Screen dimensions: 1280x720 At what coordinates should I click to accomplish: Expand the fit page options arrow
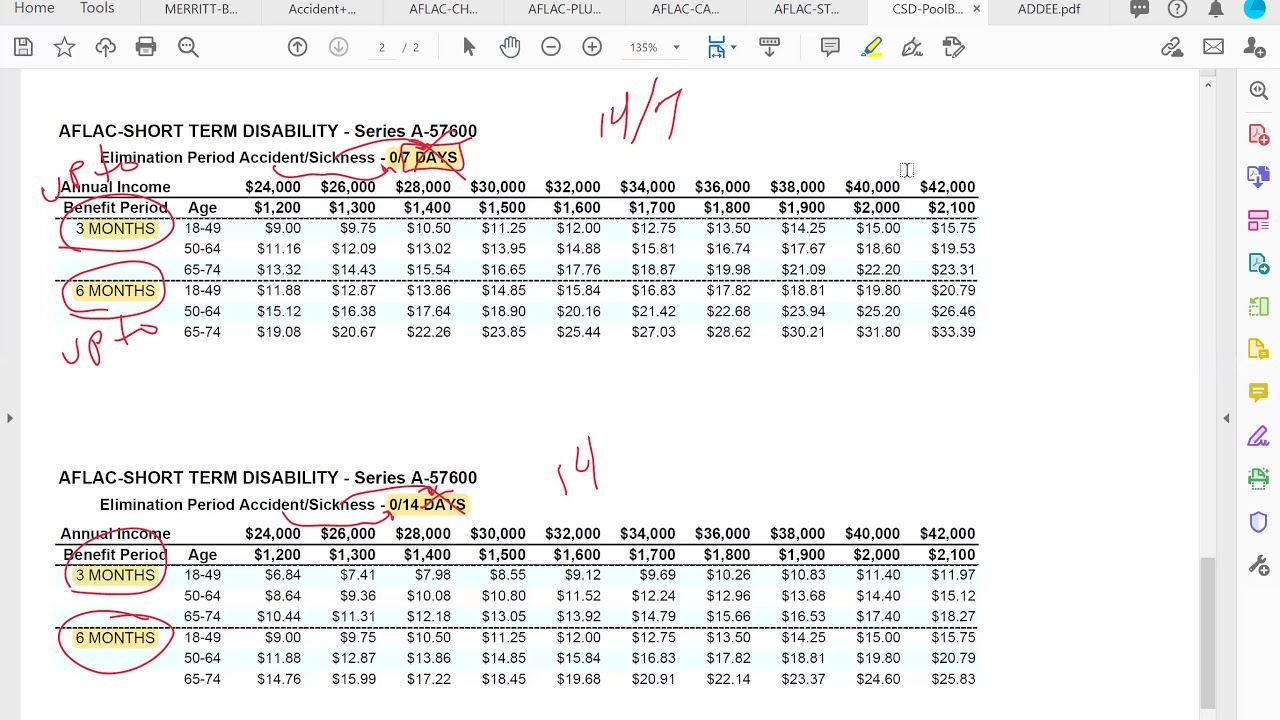733,47
